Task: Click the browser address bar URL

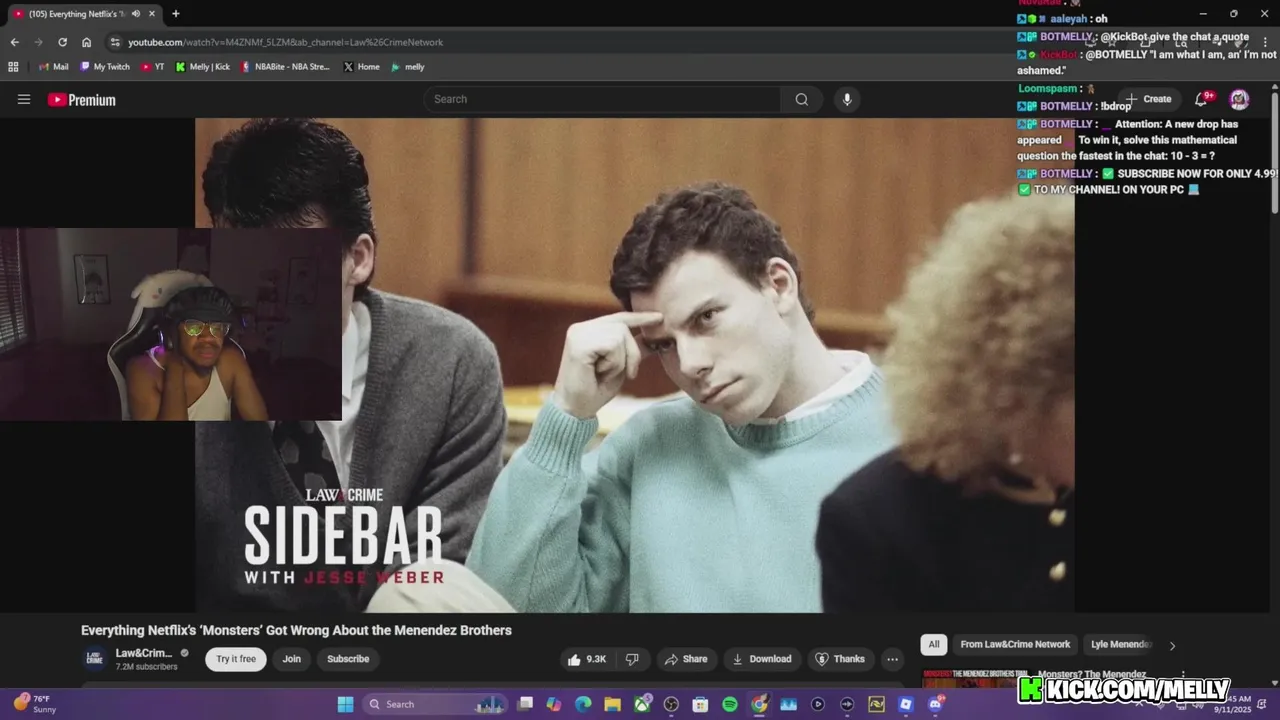Action: click(x=285, y=42)
